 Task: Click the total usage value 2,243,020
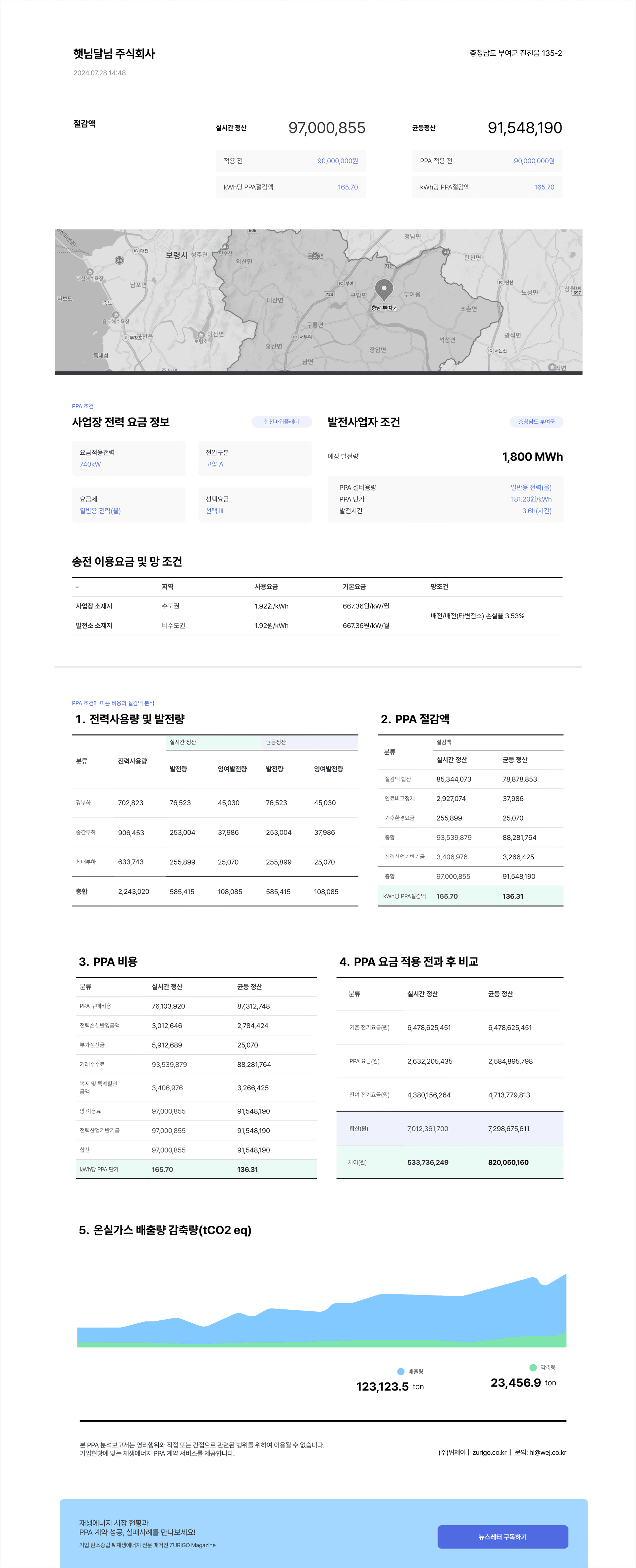pyautogui.click(x=133, y=892)
